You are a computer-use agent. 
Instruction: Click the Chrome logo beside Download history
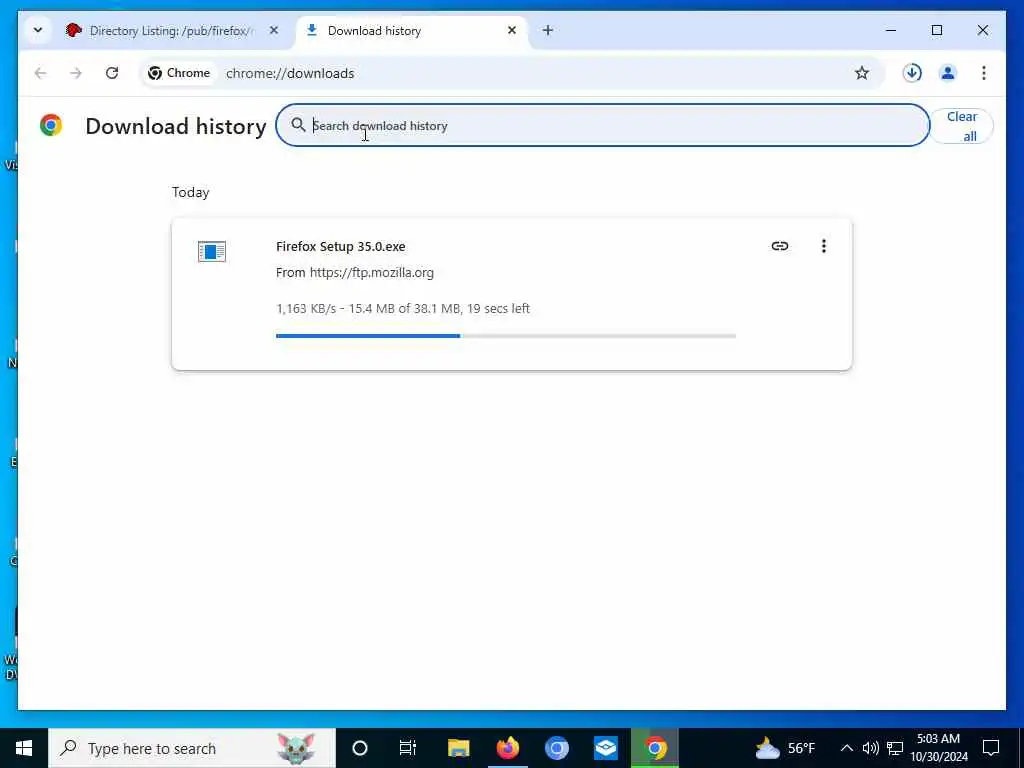[x=51, y=125]
